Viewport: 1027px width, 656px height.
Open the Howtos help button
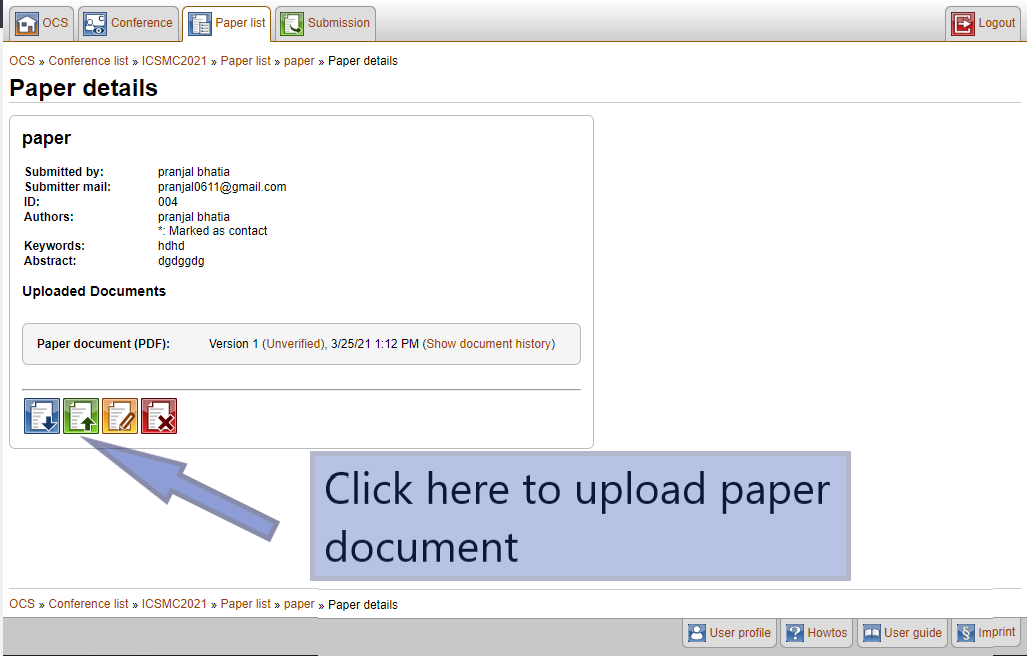coord(816,633)
